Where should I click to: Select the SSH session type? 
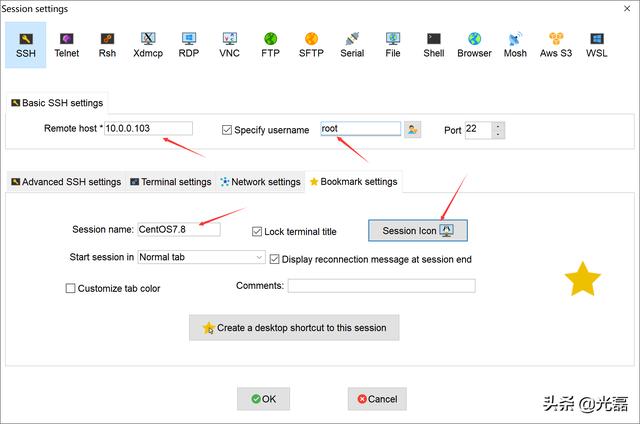26,45
